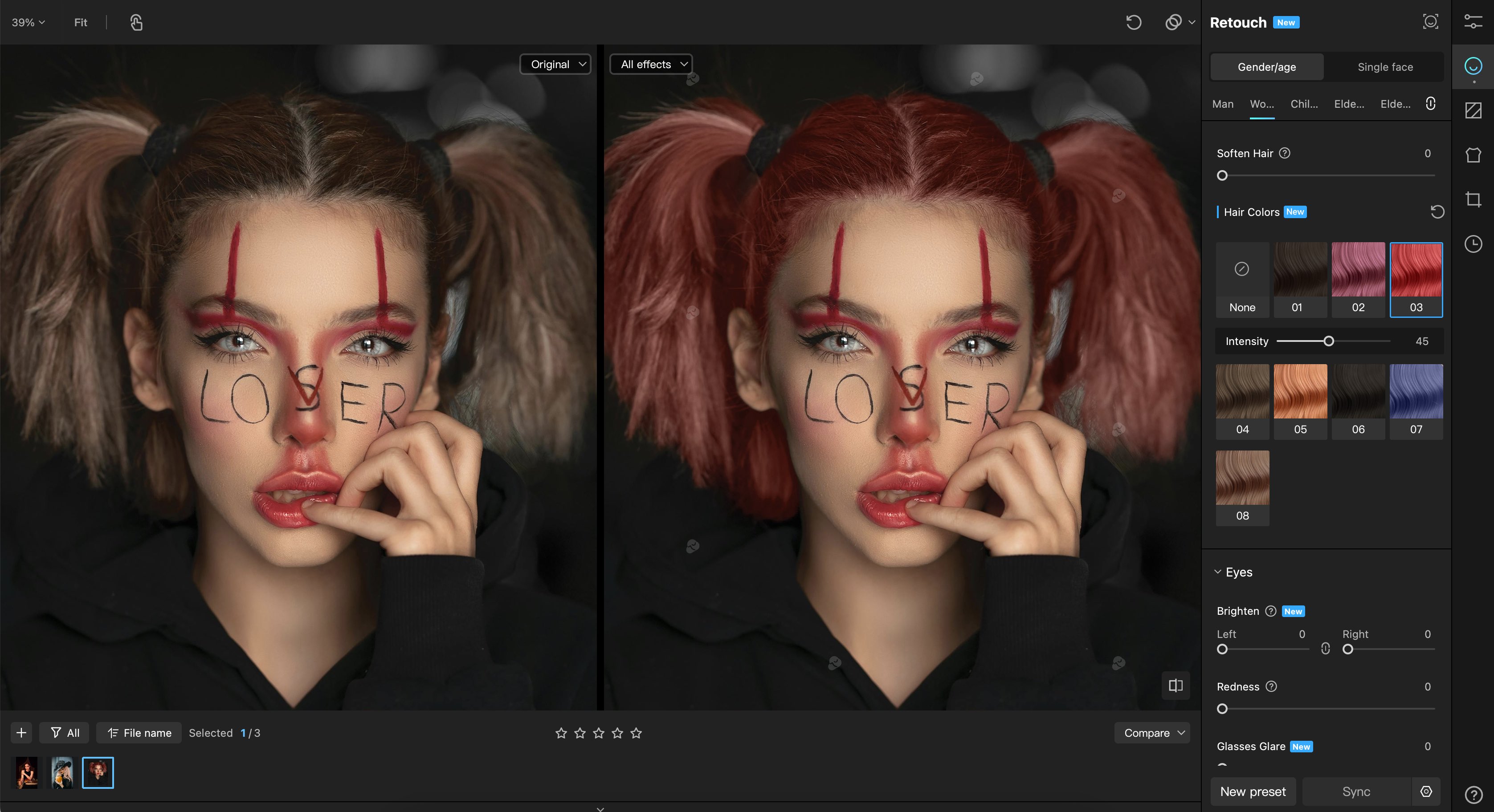
Task: Select hair color swatch 07 blue
Action: click(1416, 400)
